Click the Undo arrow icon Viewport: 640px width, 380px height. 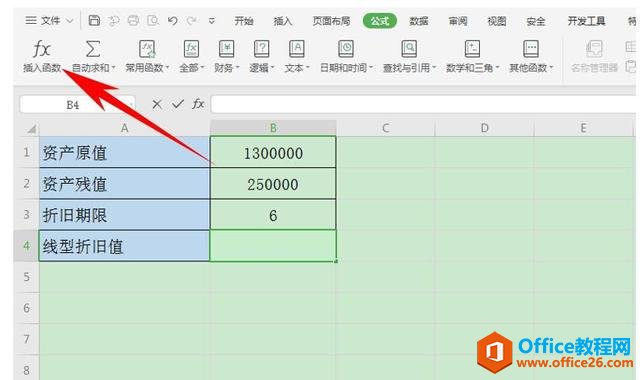(173, 20)
